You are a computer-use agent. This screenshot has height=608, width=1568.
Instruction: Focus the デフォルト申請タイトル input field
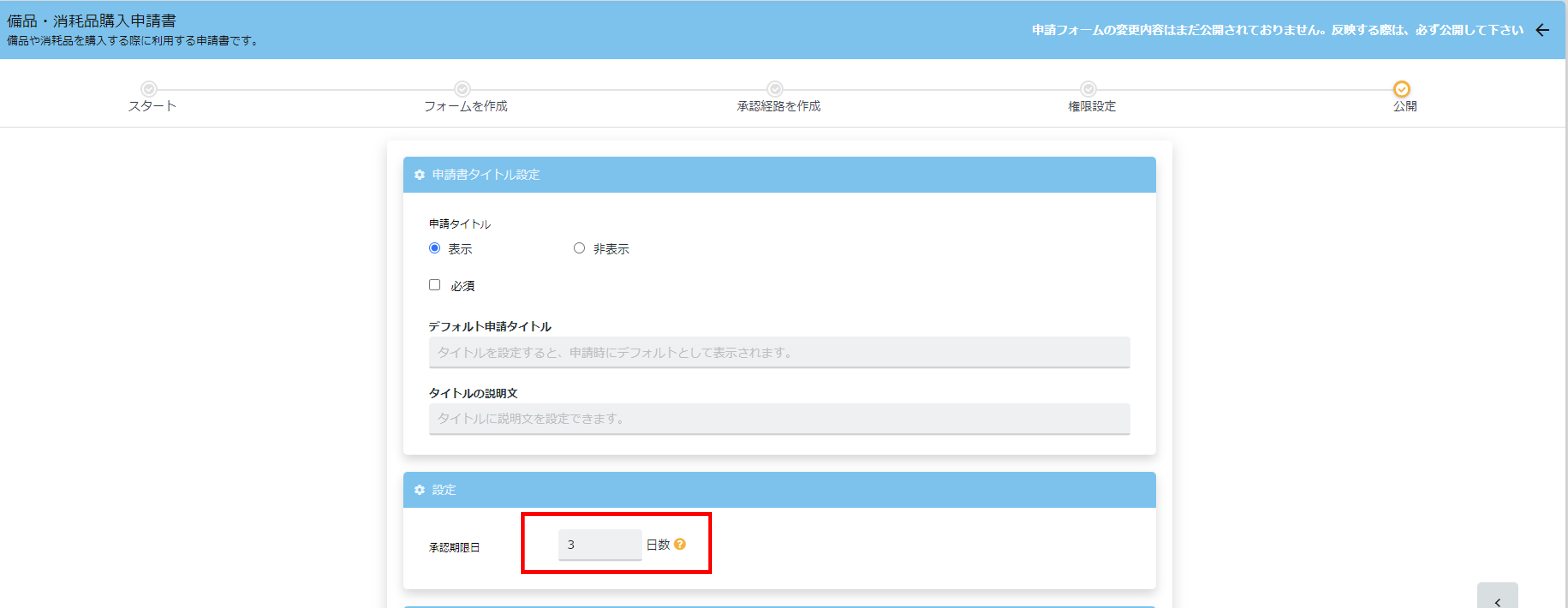point(779,352)
